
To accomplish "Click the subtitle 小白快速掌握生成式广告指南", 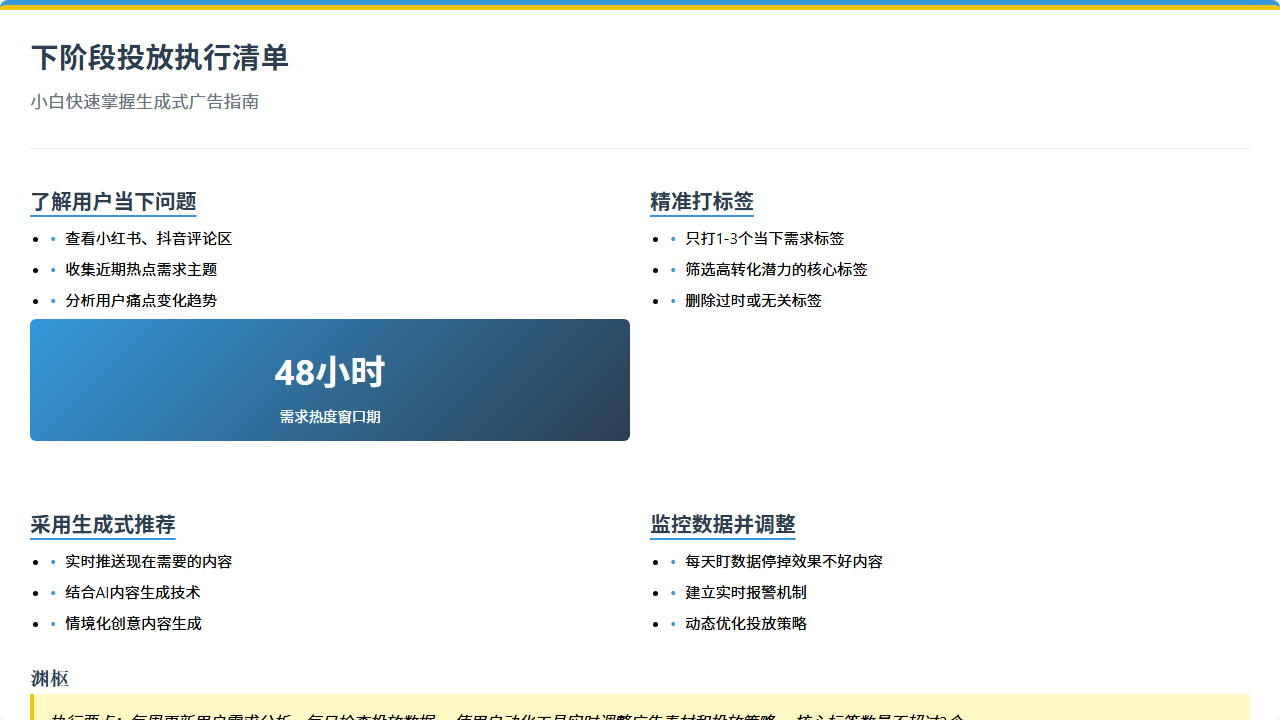I will [145, 102].
